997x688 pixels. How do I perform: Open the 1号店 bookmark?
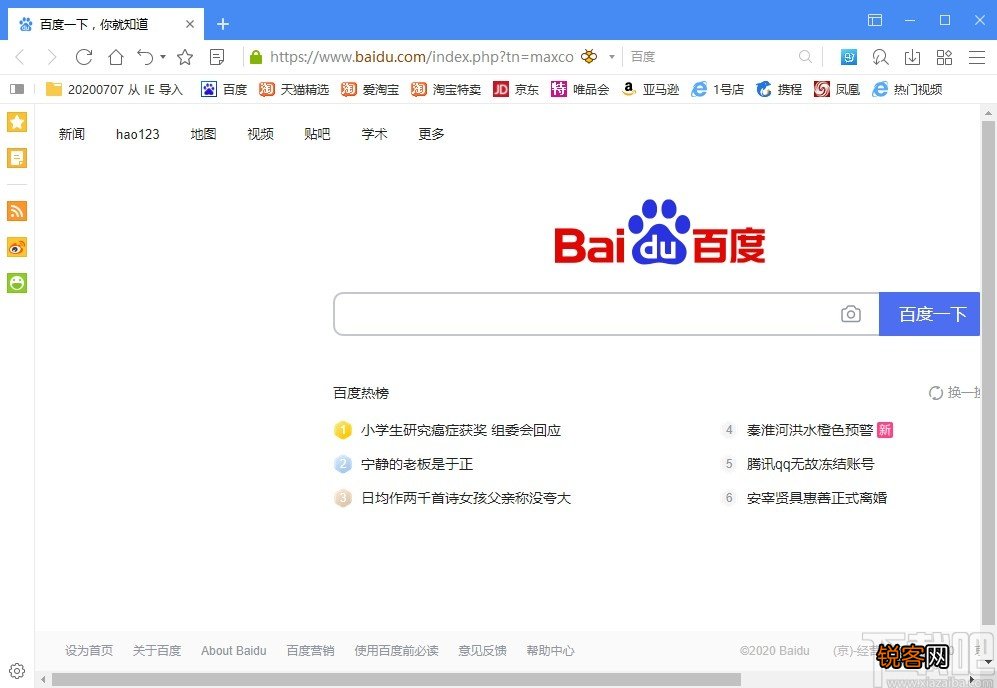point(718,90)
